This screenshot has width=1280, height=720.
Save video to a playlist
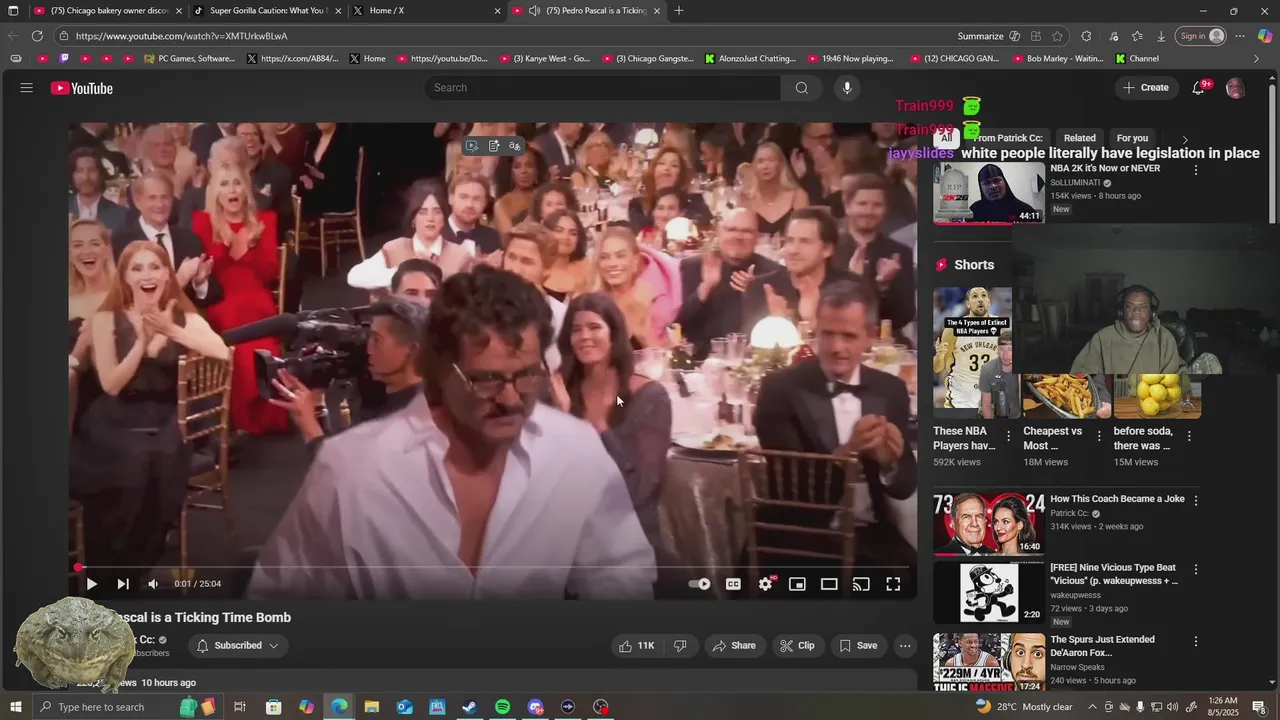click(858, 646)
